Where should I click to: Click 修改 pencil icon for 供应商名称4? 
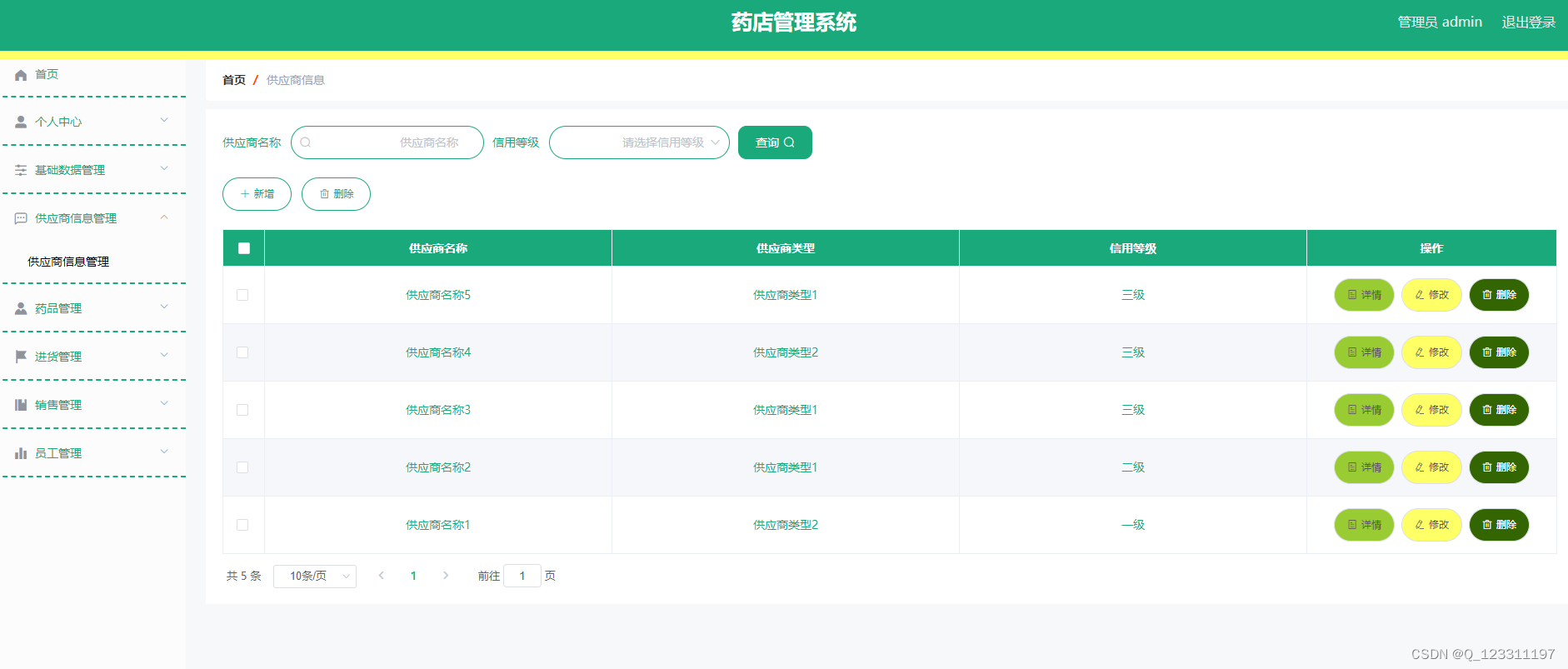(x=1420, y=352)
